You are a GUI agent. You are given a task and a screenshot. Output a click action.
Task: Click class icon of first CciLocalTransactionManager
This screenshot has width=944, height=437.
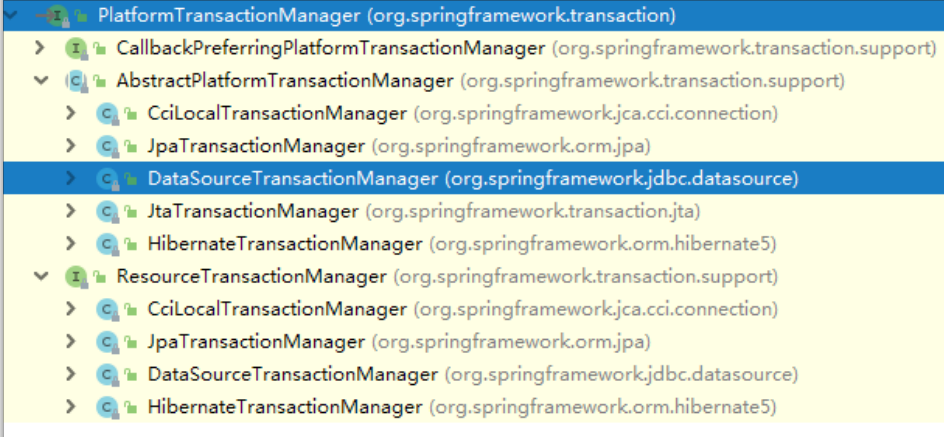[x=105, y=114]
